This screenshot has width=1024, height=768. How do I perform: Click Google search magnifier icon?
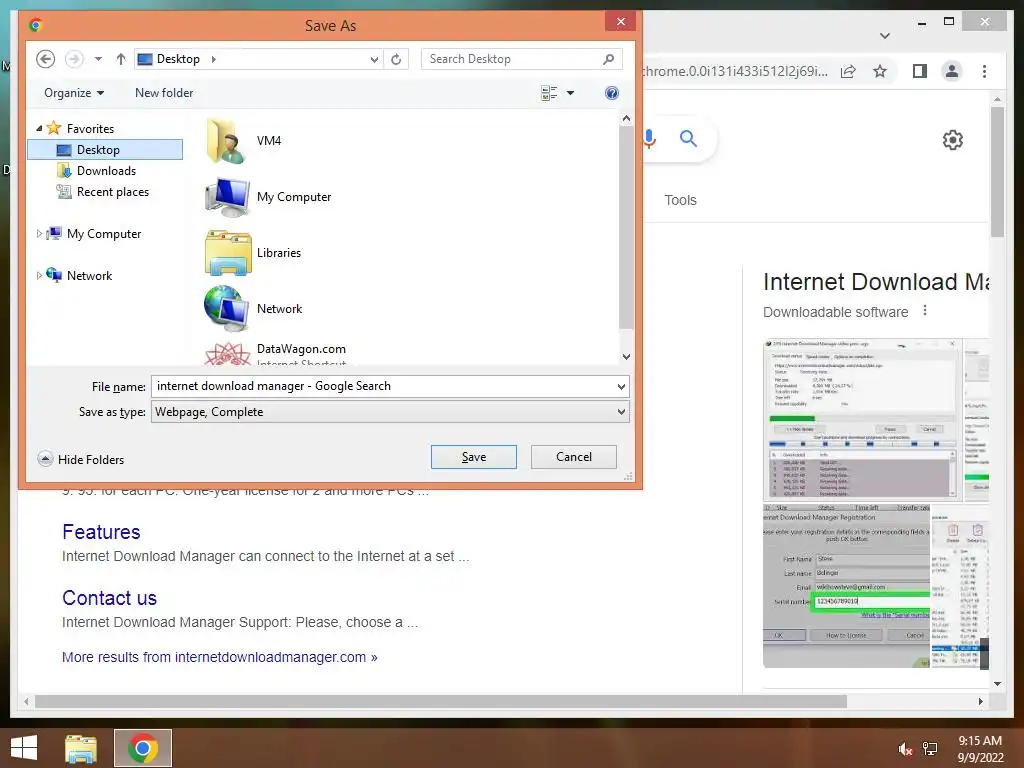coord(688,138)
